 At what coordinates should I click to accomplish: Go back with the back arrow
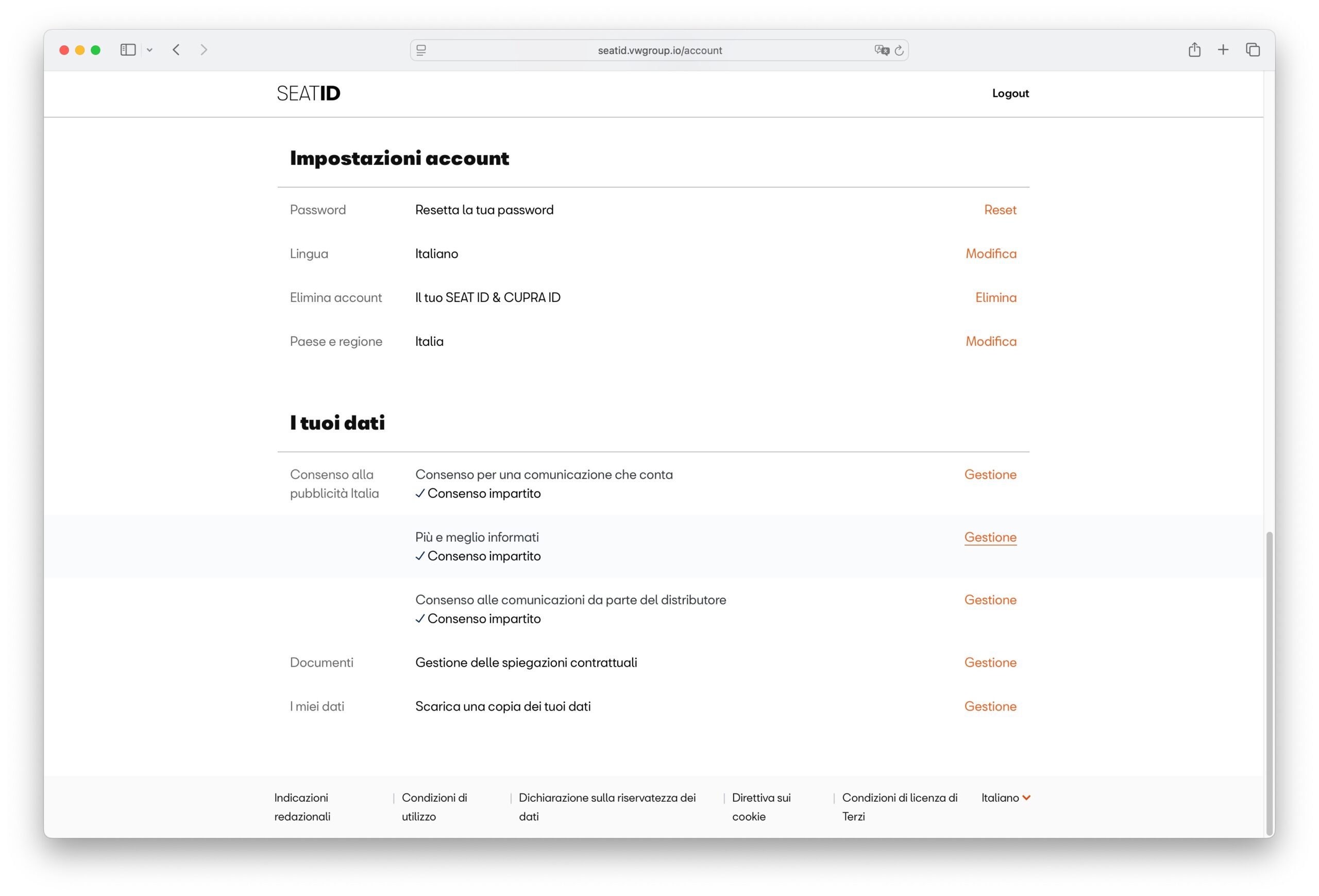[177, 50]
